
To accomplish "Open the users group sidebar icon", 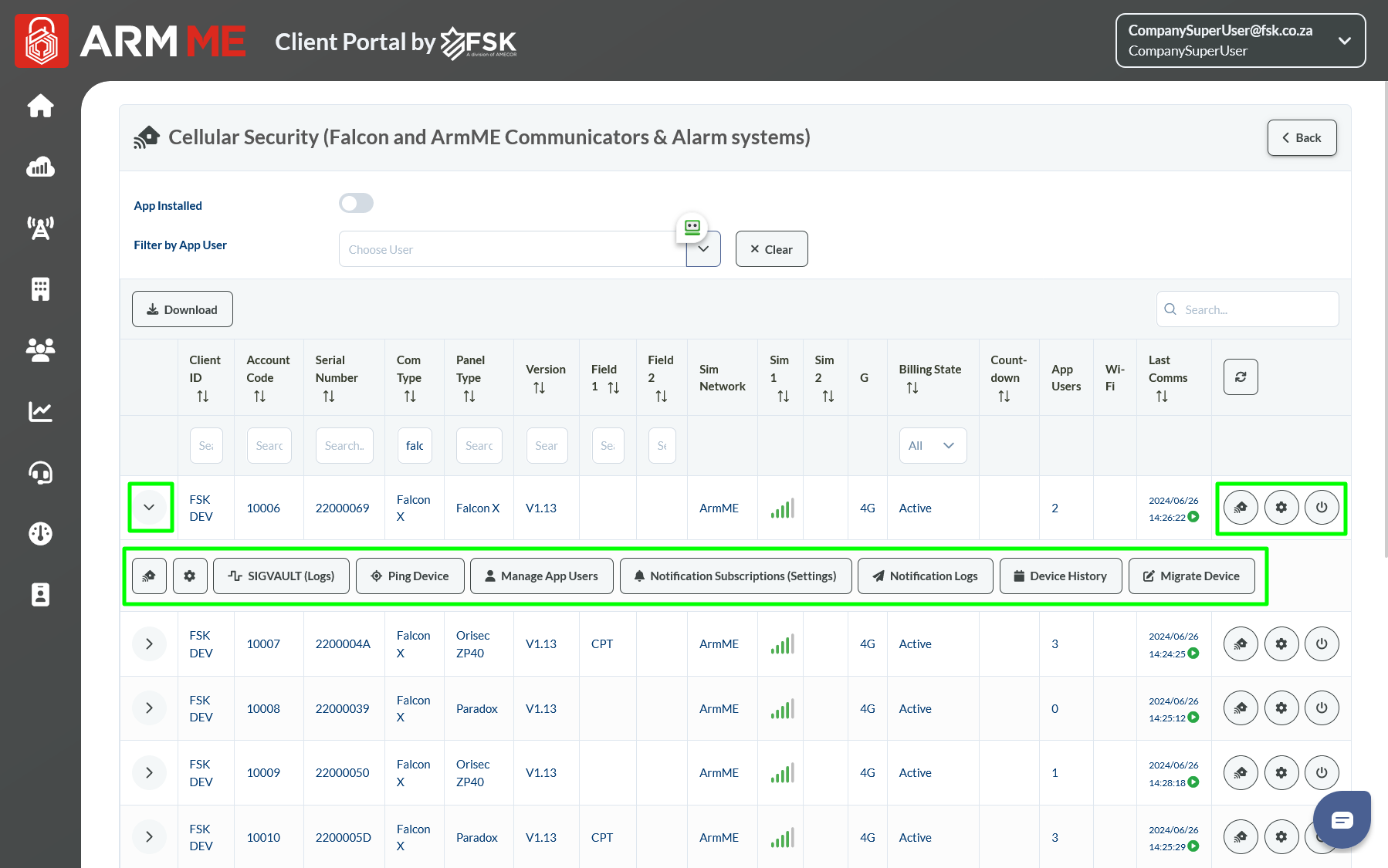I will coord(40,350).
